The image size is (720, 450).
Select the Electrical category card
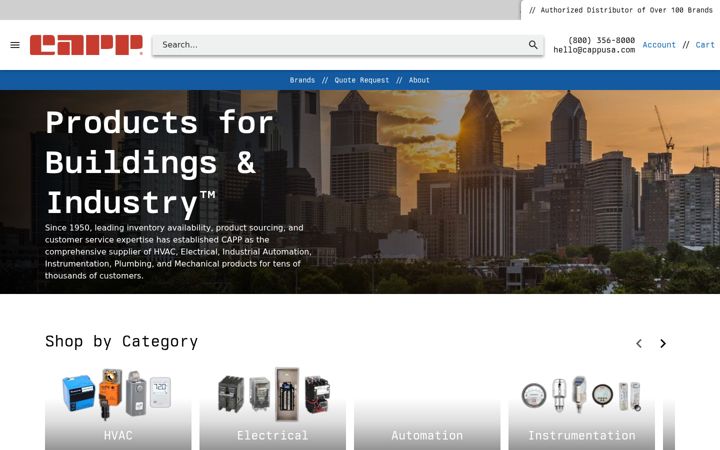click(x=273, y=409)
